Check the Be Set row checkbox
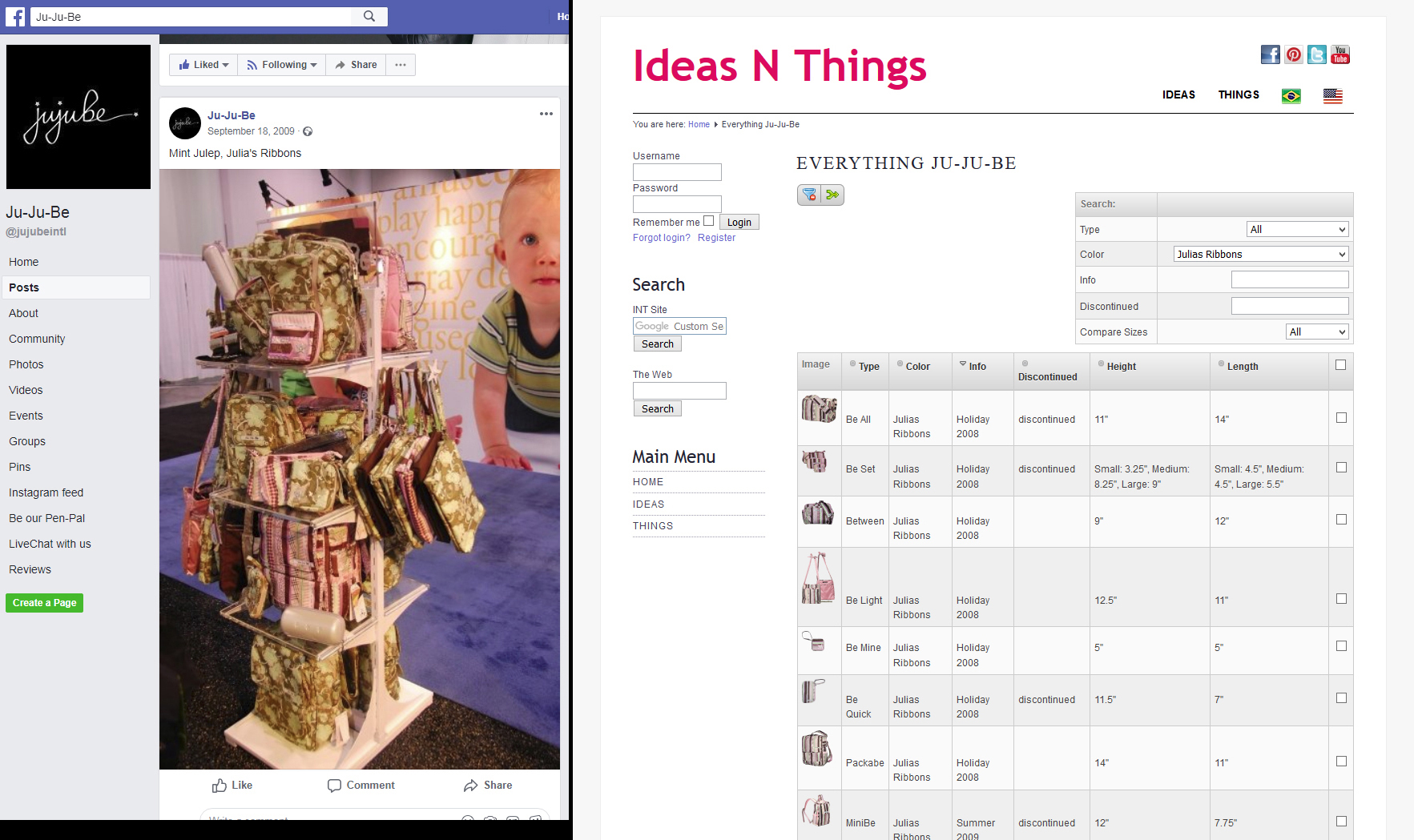1414x840 pixels. (x=1341, y=468)
